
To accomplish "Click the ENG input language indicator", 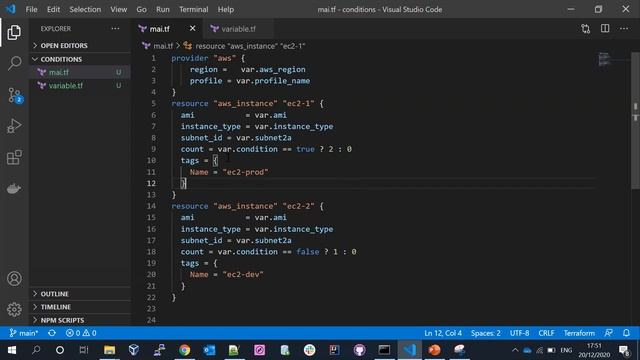I will [566, 350].
